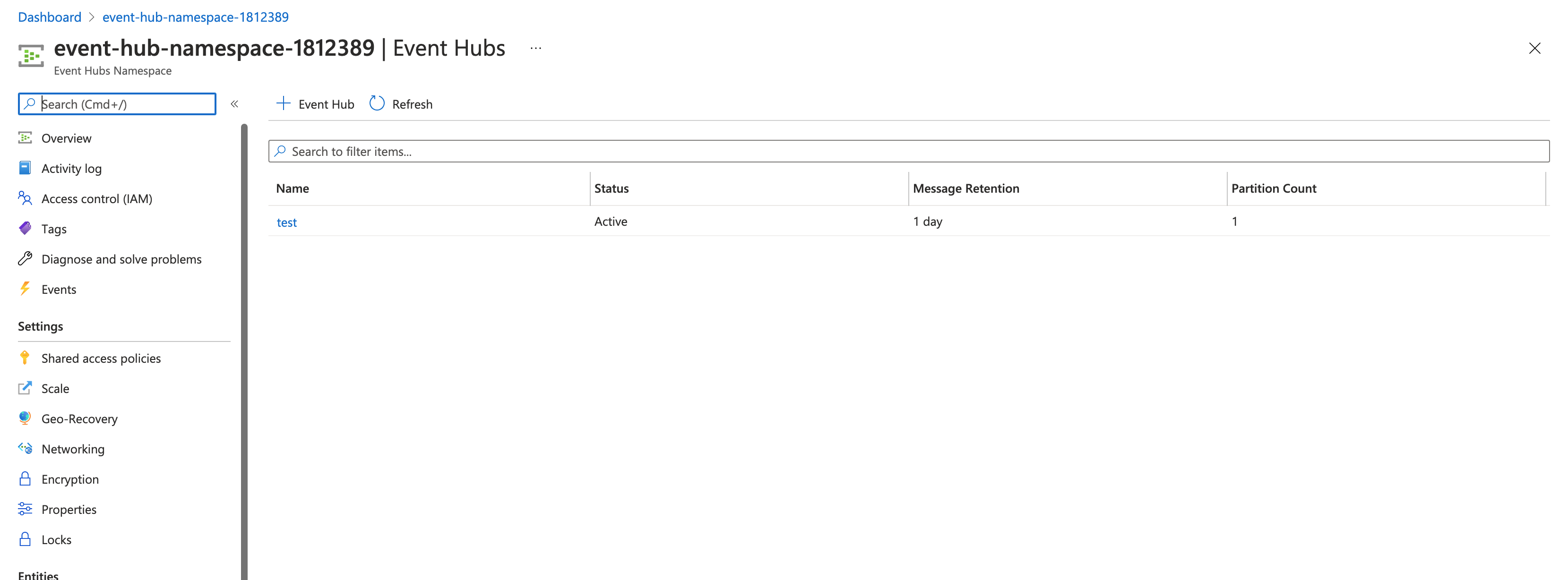
Task: Open the Scale settings
Action: [x=55, y=388]
